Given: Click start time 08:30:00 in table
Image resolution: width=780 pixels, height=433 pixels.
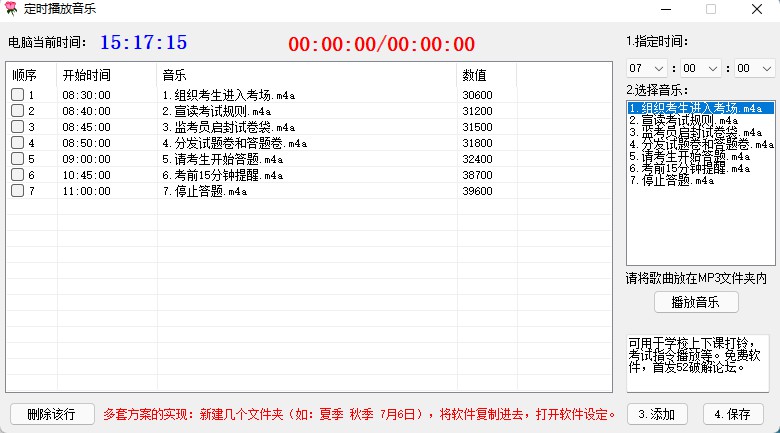Looking at the screenshot, I should (87, 95).
